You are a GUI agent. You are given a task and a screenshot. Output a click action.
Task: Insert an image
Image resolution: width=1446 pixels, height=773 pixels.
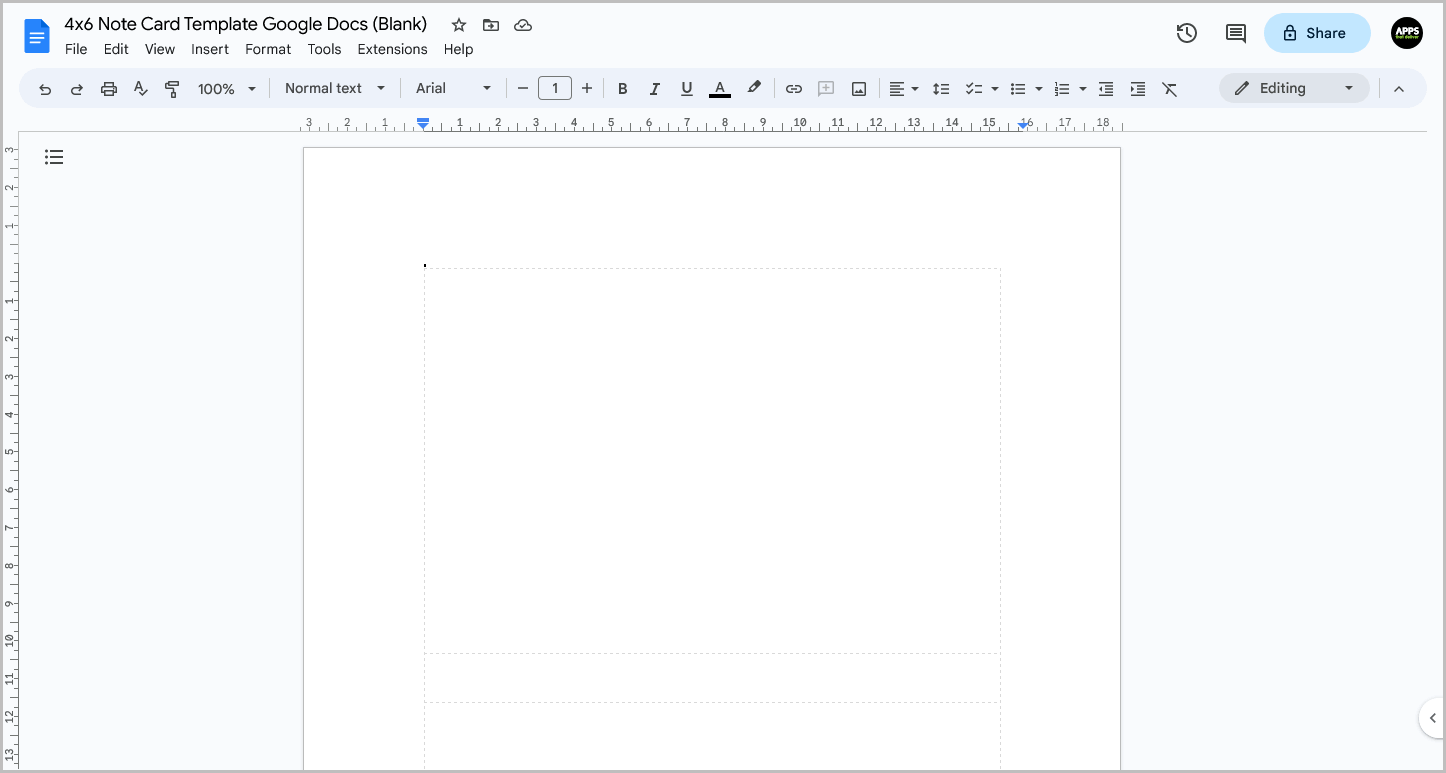click(x=858, y=88)
